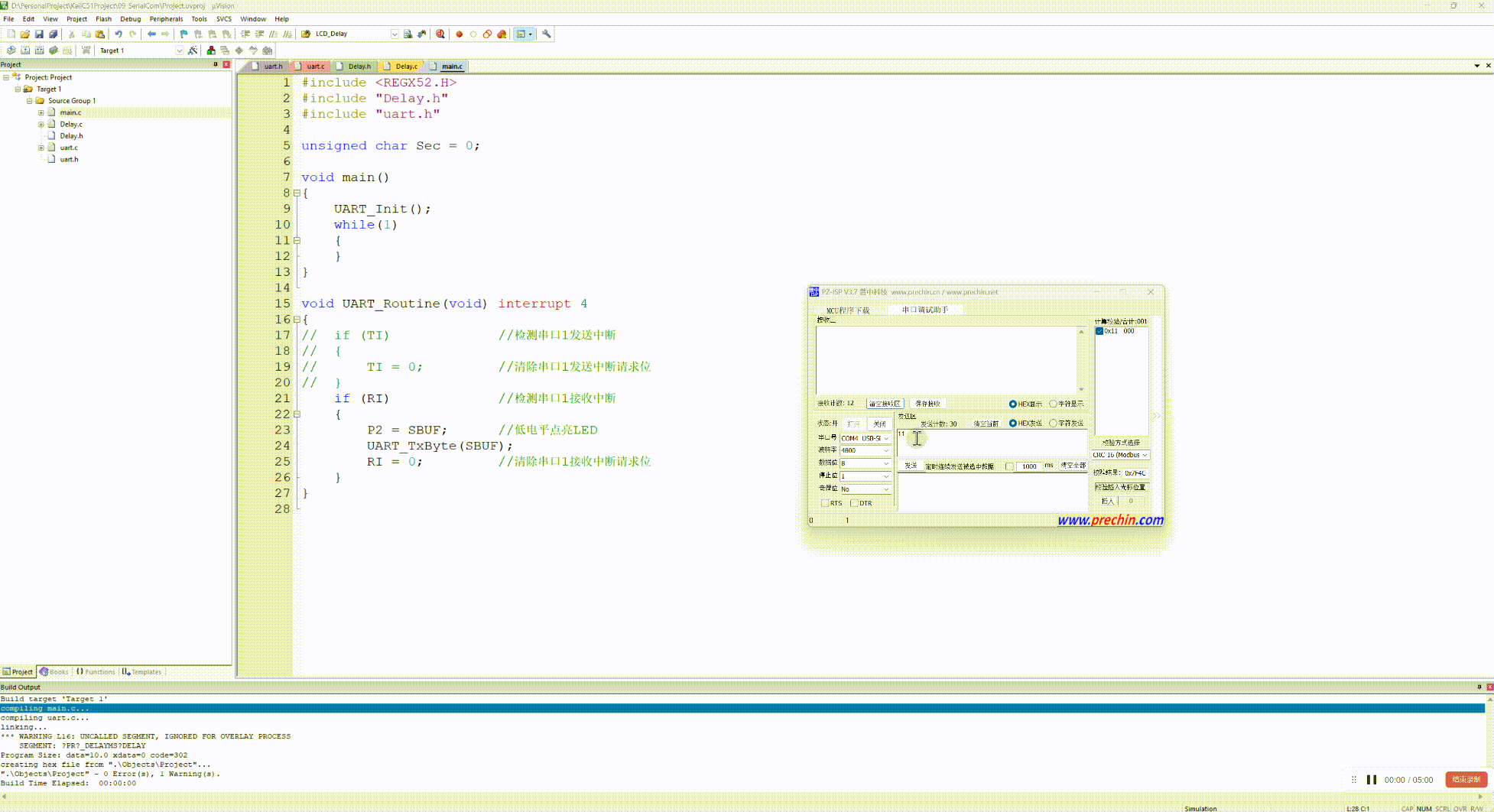Open the data bits dropdown showing 8
Viewport: 1494px width, 812px height.
(x=865, y=463)
